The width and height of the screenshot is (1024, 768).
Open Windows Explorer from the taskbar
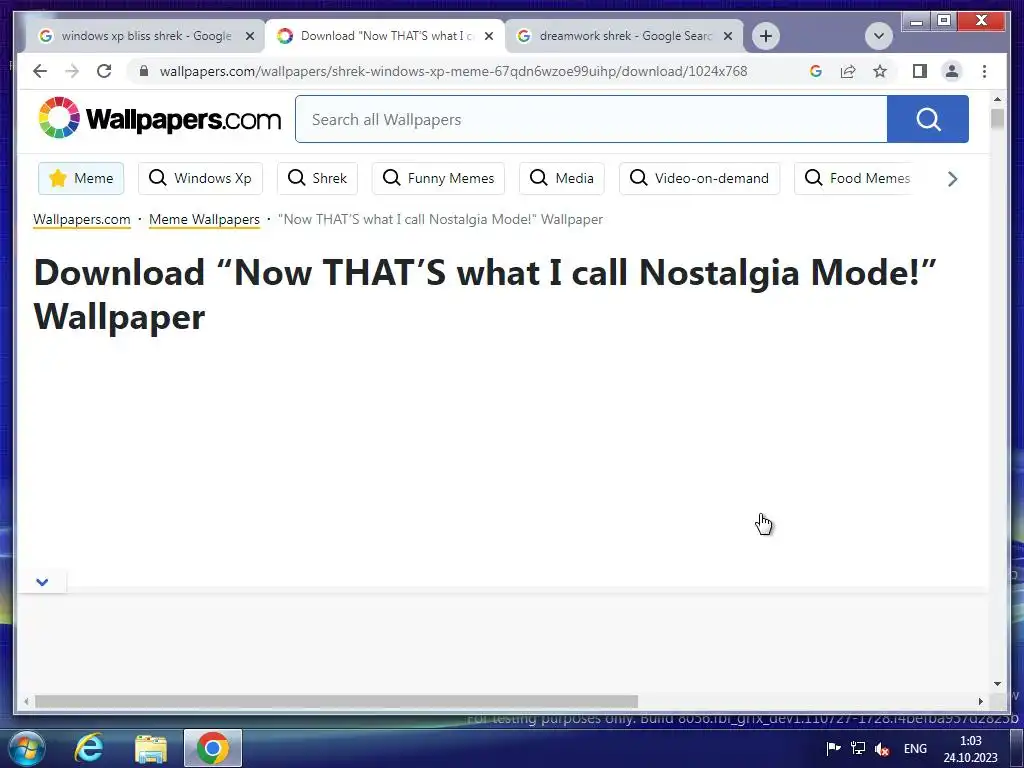point(151,748)
